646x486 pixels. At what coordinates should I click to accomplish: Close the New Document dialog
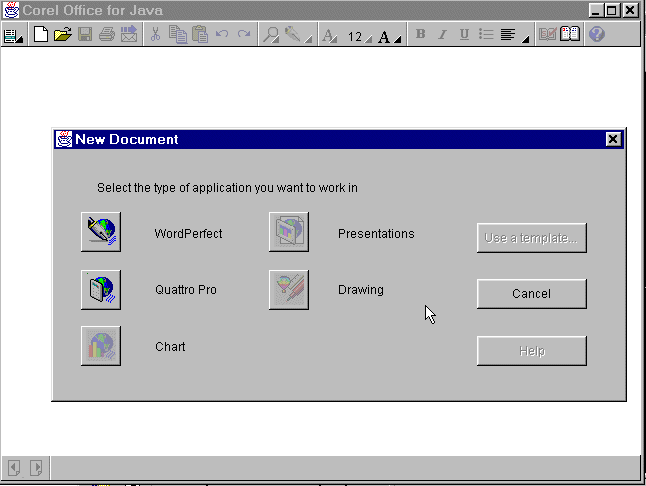613,139
